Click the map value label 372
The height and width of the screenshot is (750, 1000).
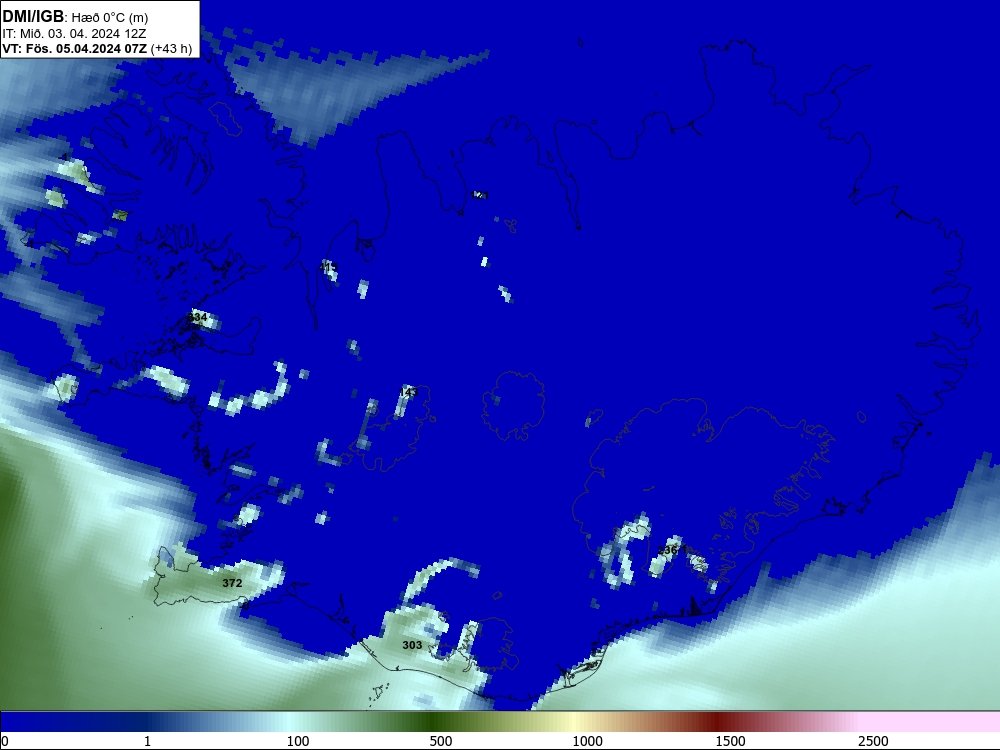232,583
